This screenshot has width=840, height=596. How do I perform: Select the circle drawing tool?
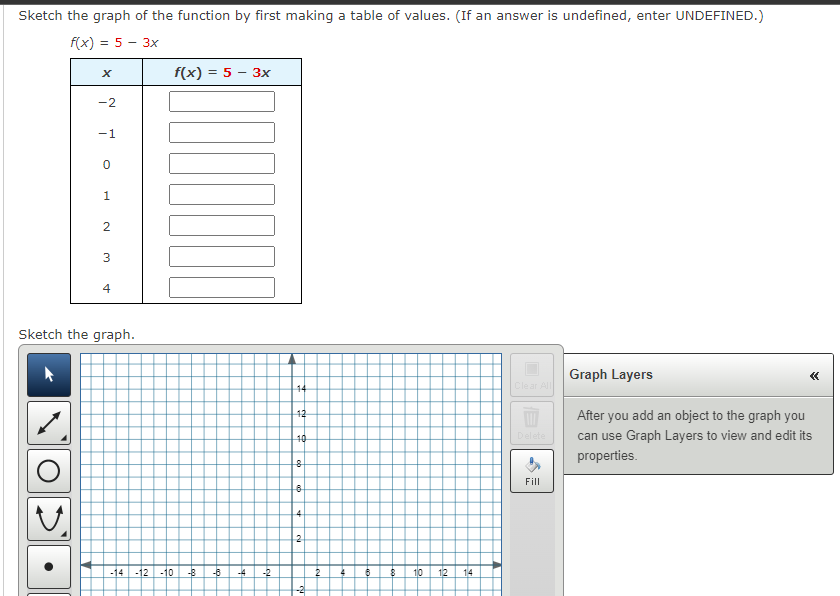tap(47, 469)
